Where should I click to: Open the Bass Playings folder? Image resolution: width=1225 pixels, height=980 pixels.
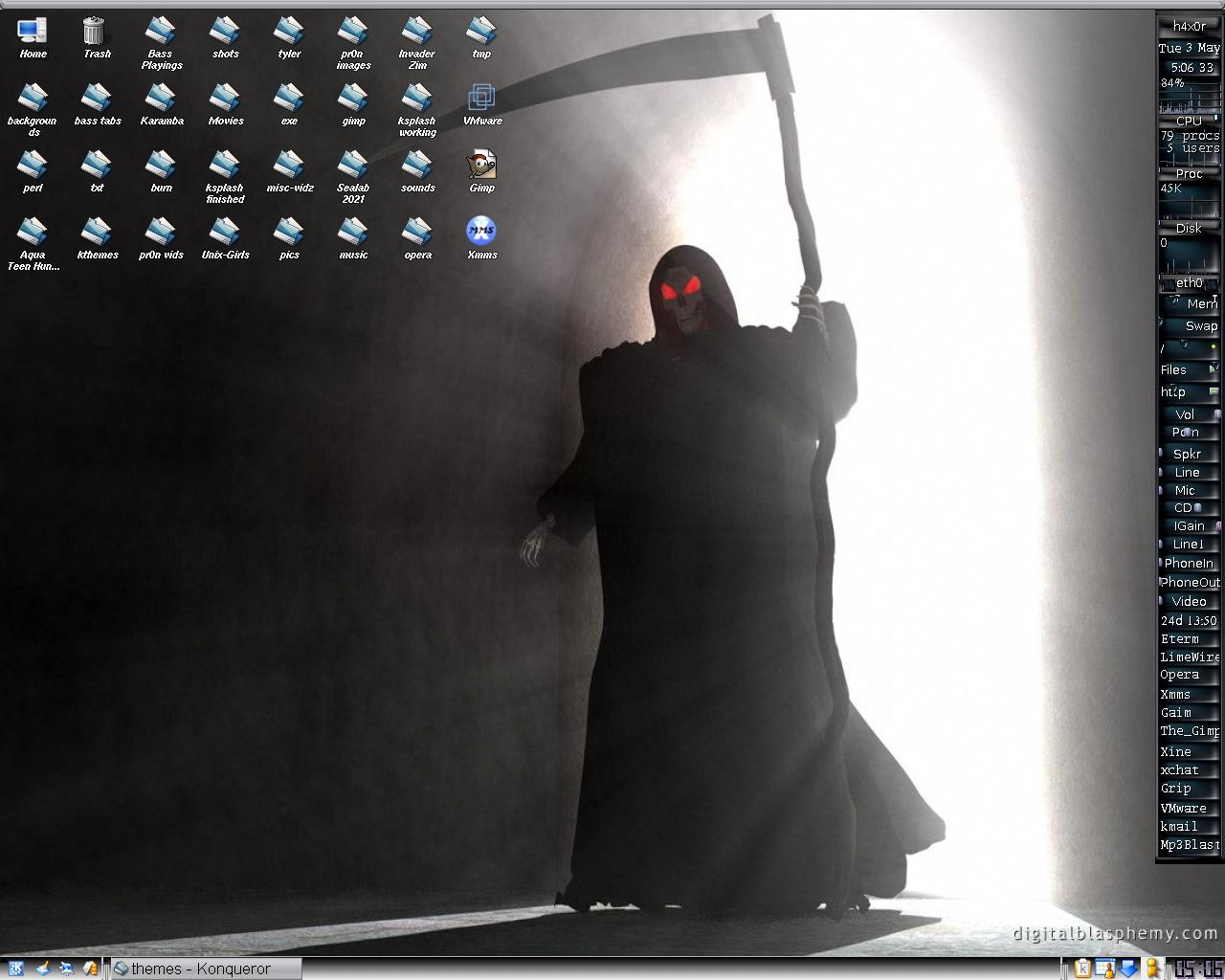161,43
